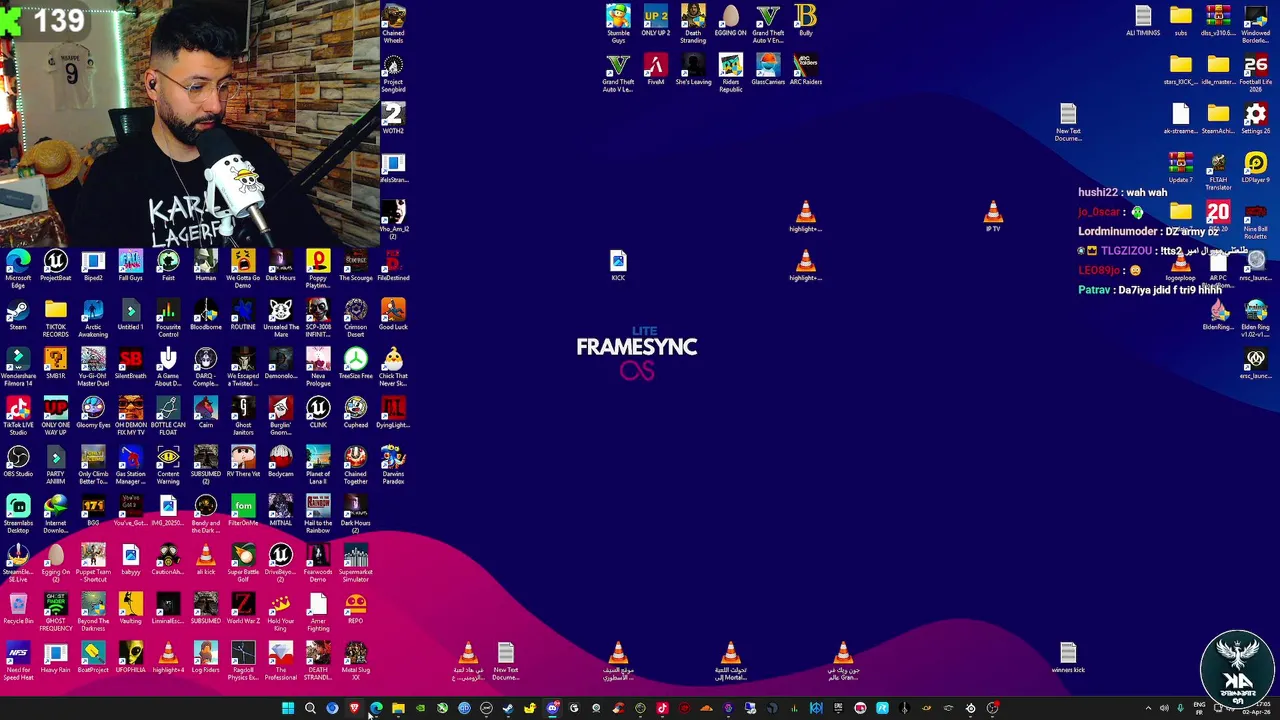Launch the REPO game shortcut
The width and height of the screenshot is (1280, 720).
pos(356,609)
